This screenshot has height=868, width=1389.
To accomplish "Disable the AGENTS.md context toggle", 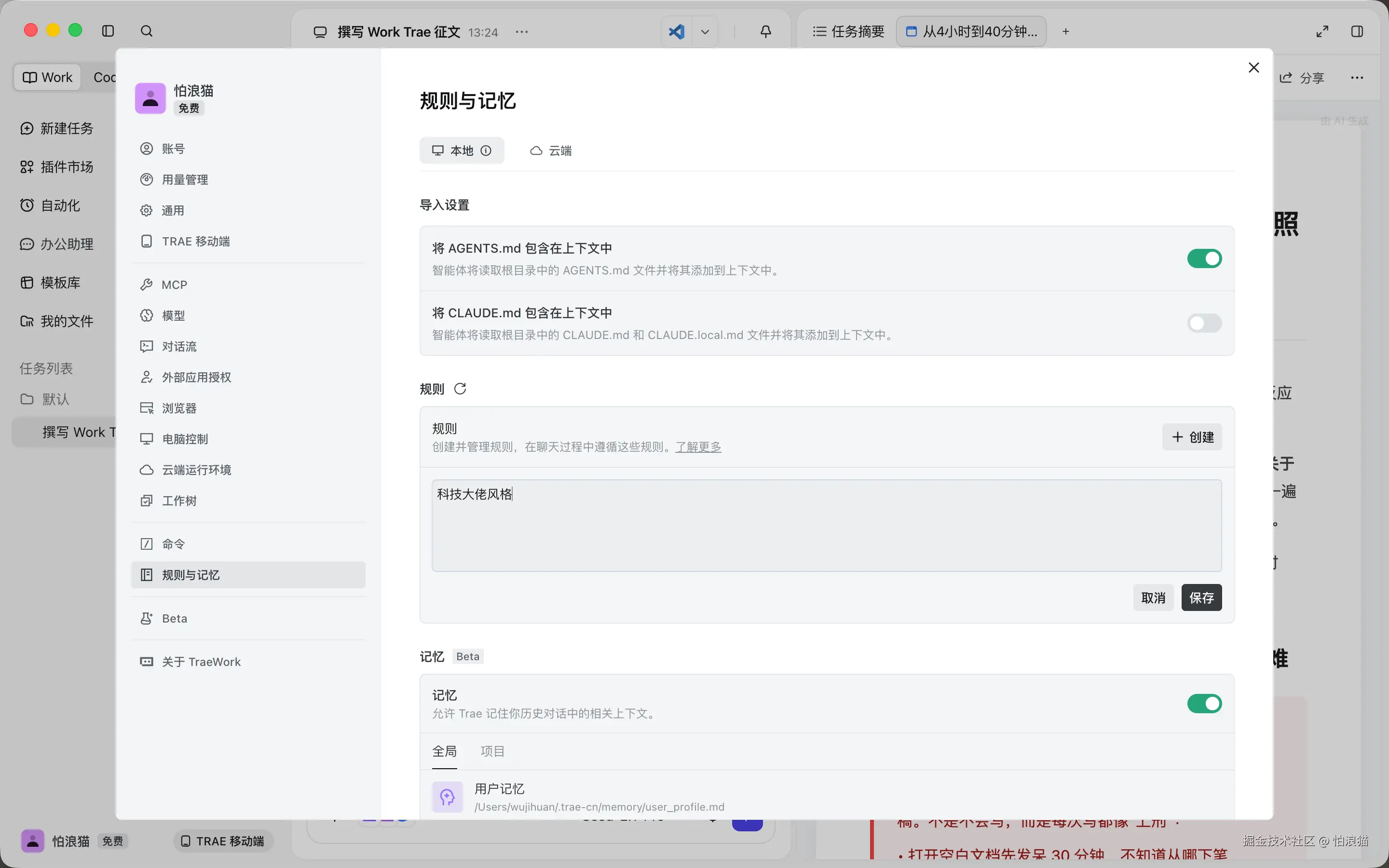I will (1204, 259).
